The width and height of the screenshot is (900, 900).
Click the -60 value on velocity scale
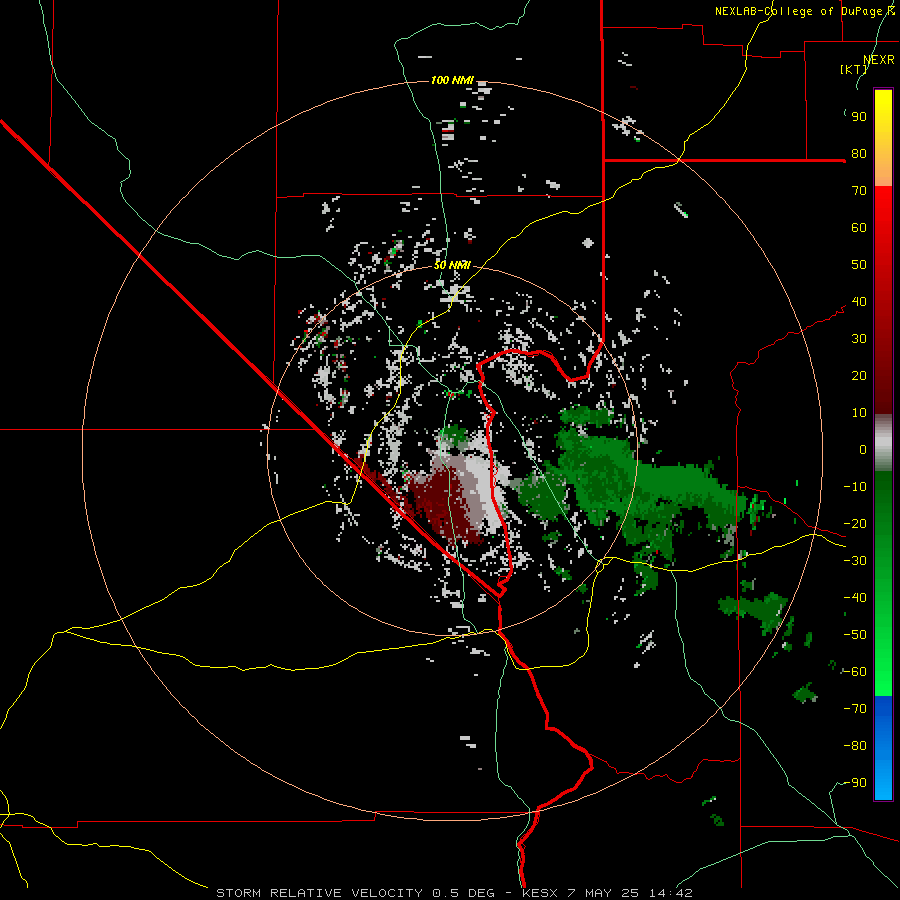tap(855, 672)
